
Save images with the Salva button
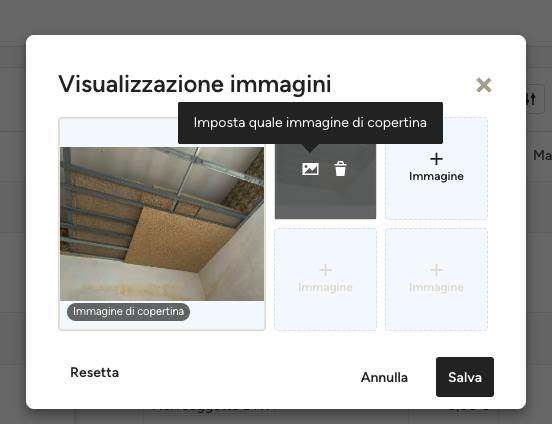pyautogui.click(x=465, y=377)
